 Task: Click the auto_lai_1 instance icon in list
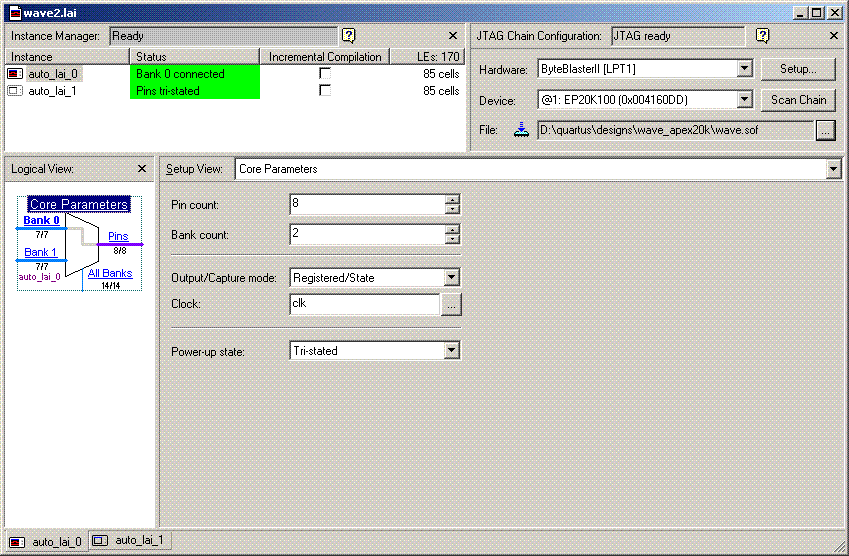[x=15, y=91]
